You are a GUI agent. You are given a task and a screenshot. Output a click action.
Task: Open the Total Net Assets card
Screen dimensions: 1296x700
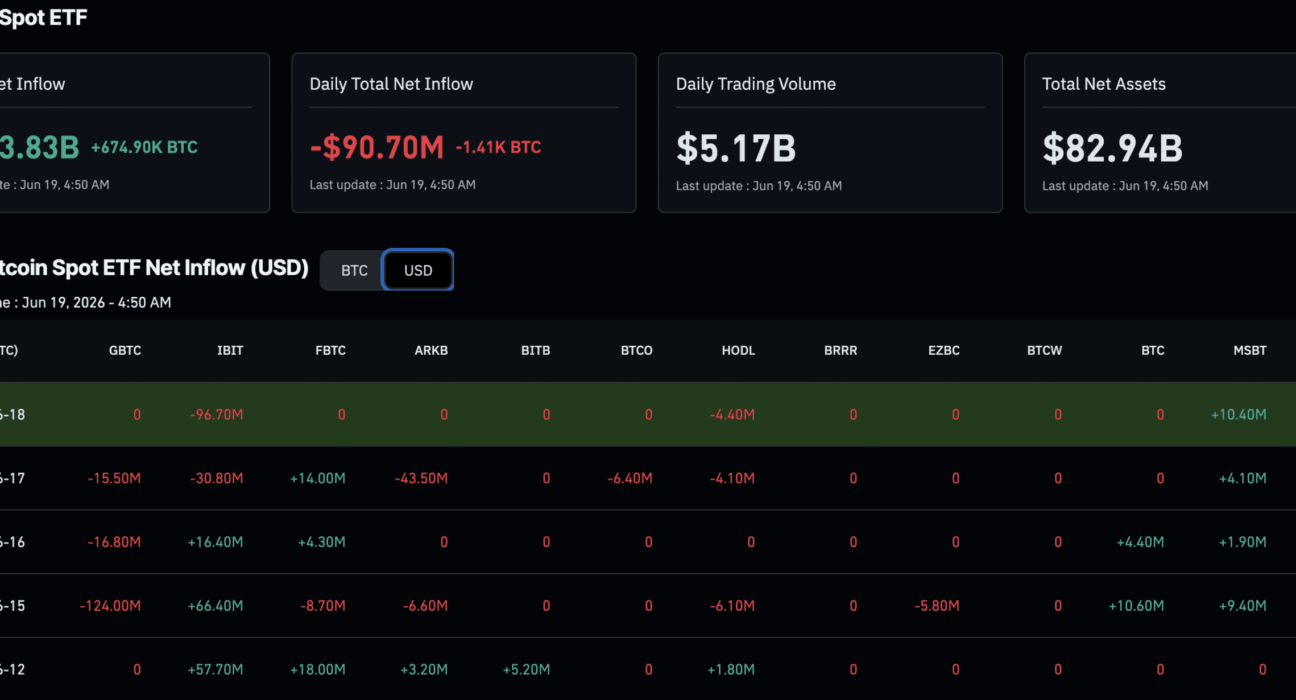point(1160,133)
